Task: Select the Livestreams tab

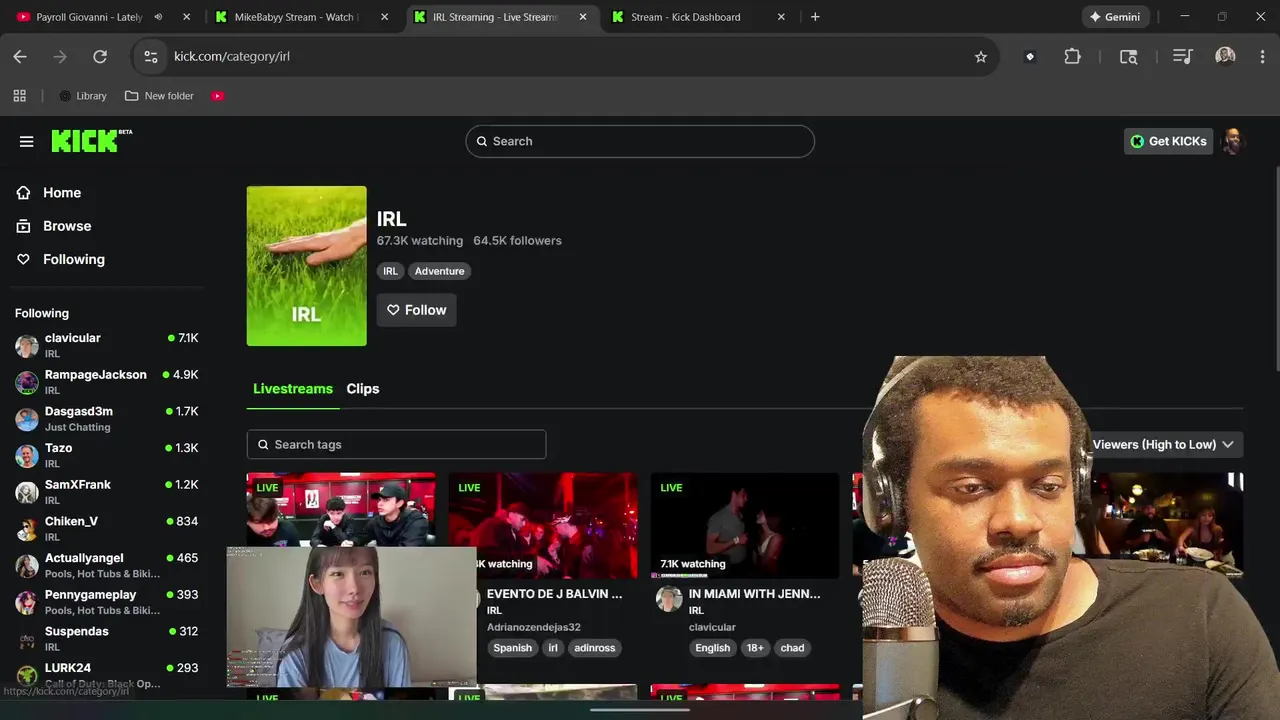Action: [x=293, y=389]
